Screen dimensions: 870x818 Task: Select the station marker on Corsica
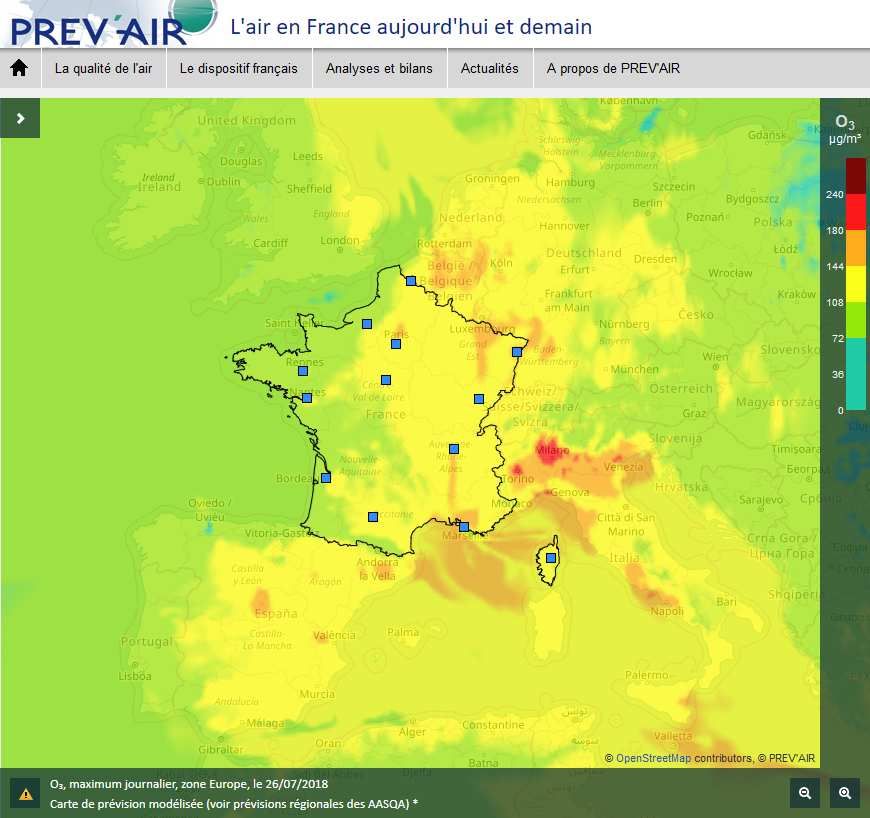point(551,558)
